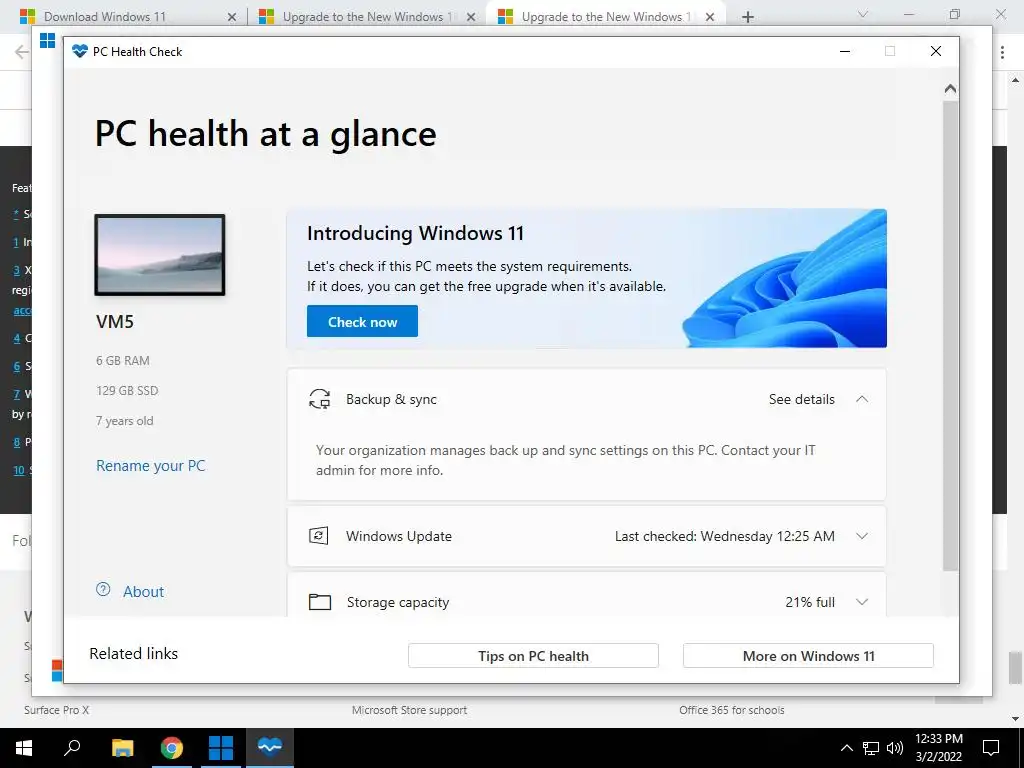The image size is (1024, 768).
Task: Click the Surface Pro X link on the webpage
Action: tap(56, 710)
